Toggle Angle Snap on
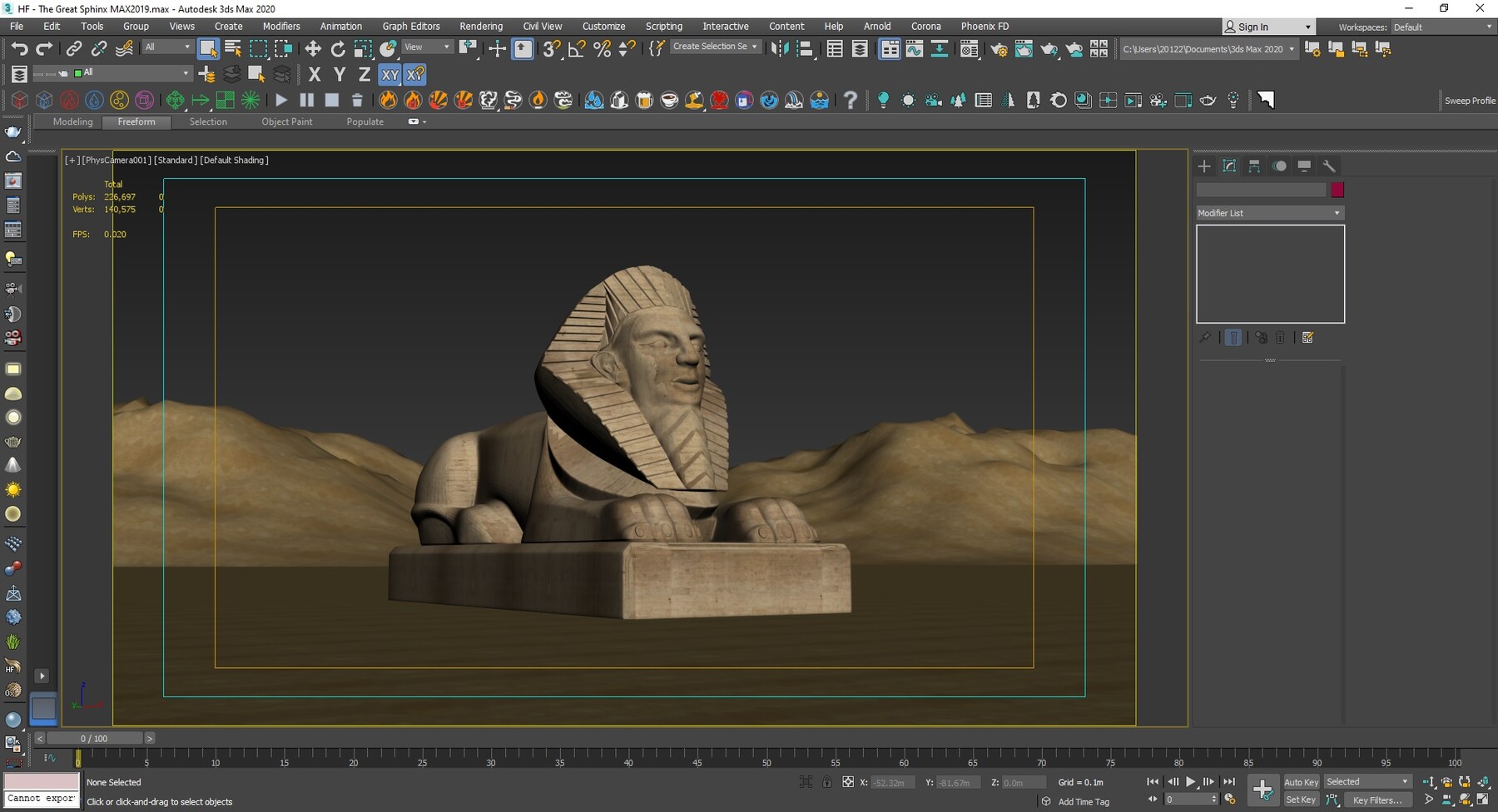The width and height of the screenshot is (1498, 812). pyautogui.click(x=576, y=48)
